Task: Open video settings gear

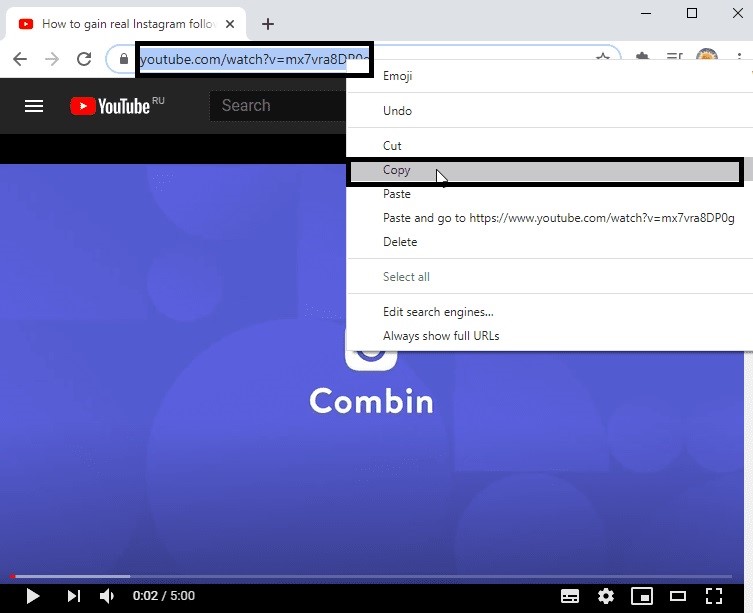Action: (x=606, y=596)
